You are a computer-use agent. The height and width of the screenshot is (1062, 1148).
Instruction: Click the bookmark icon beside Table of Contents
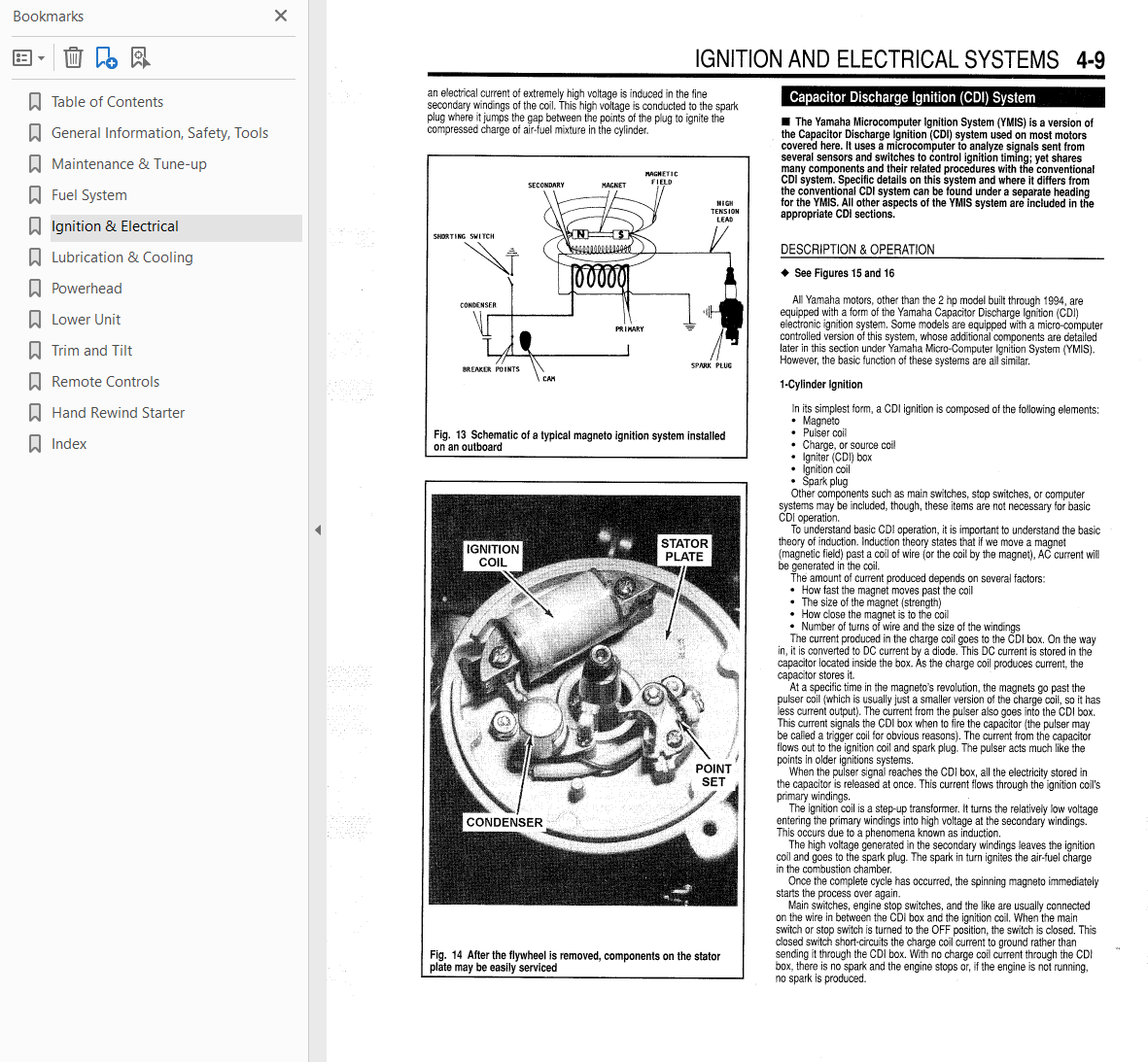point(34,102)
